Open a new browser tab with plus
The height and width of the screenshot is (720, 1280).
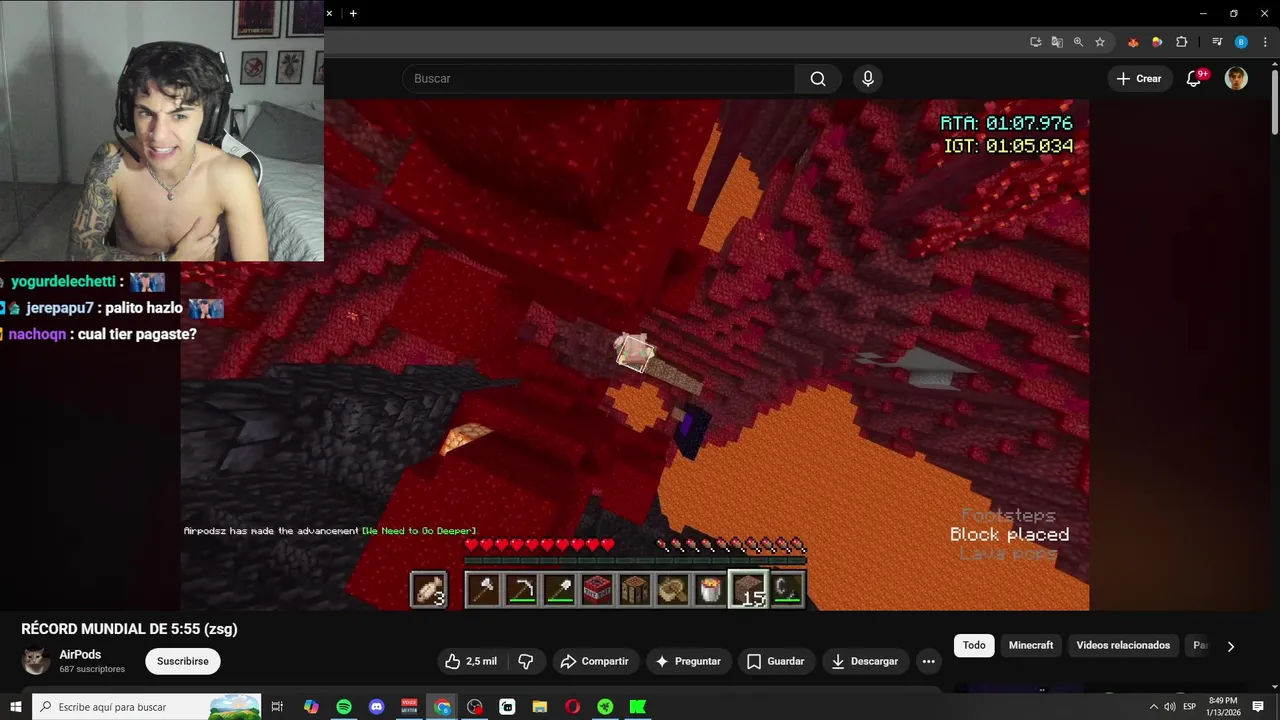[x=353, y=13]
